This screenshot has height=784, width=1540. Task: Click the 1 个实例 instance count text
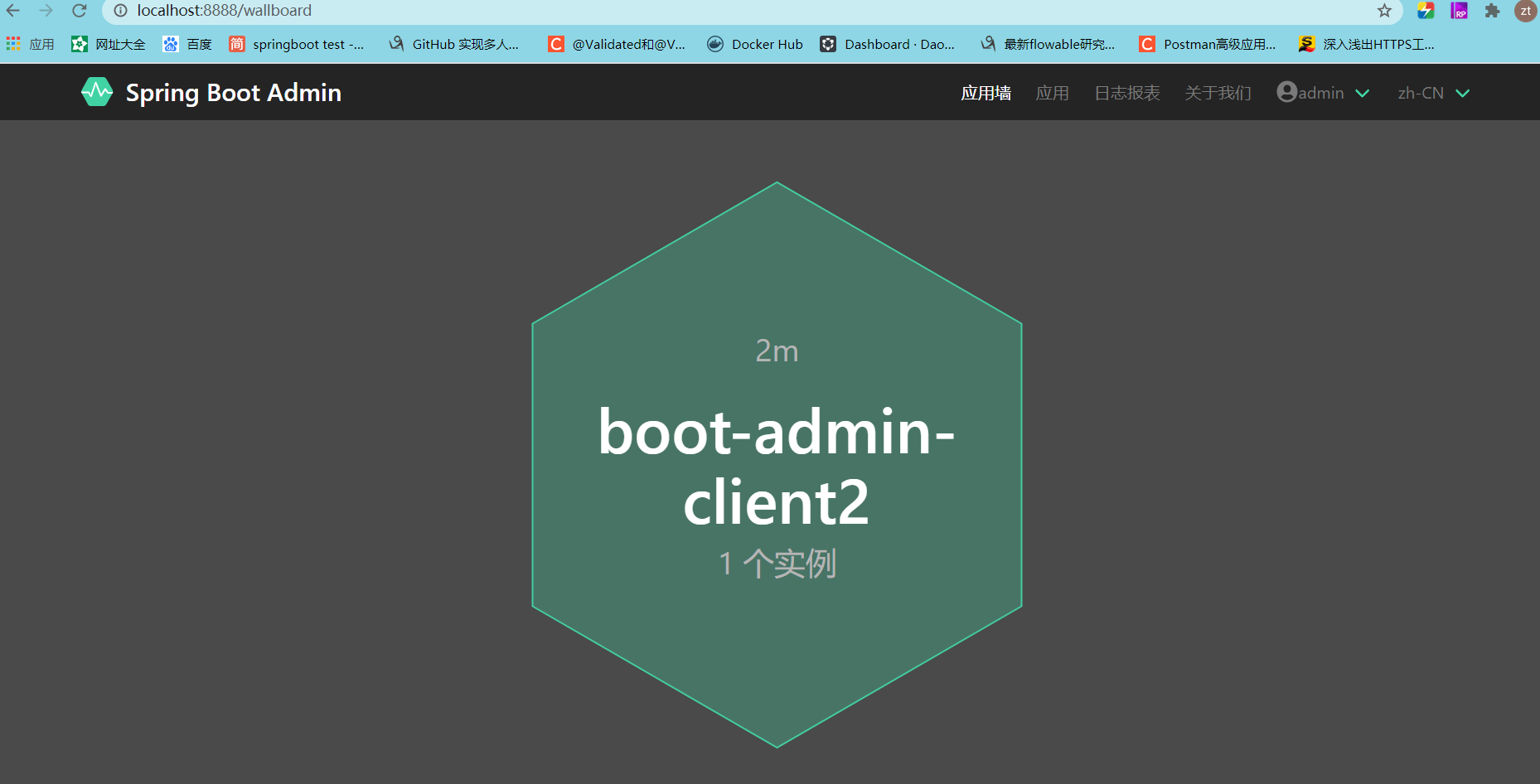click(x=777, y=564)
